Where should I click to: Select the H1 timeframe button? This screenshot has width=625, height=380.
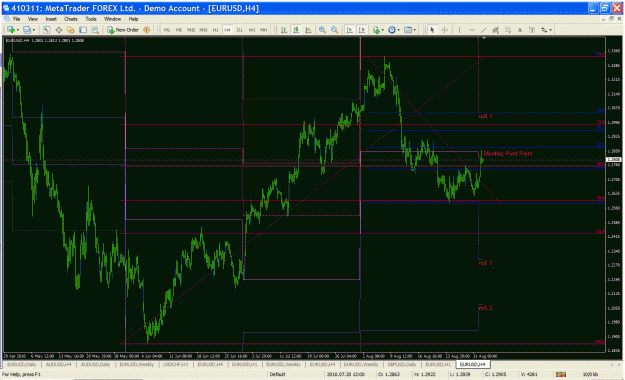215,30
